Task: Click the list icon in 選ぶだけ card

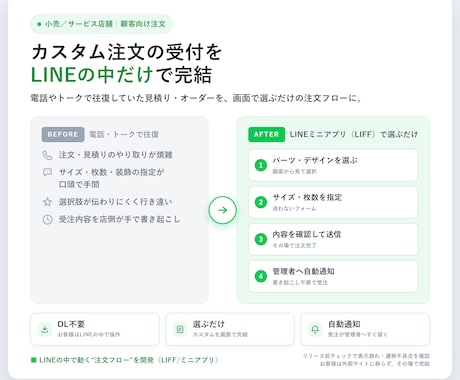Action: (x=180, y=329)
